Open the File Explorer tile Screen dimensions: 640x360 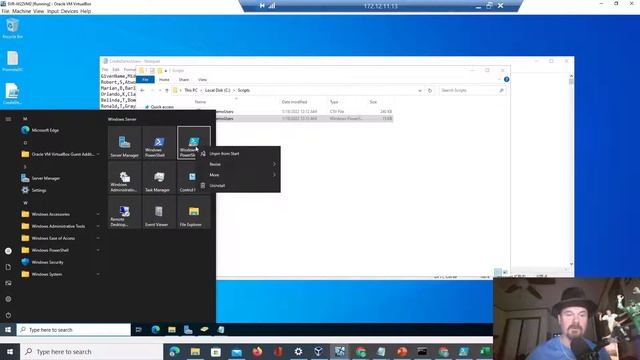[x=194, y=212]
